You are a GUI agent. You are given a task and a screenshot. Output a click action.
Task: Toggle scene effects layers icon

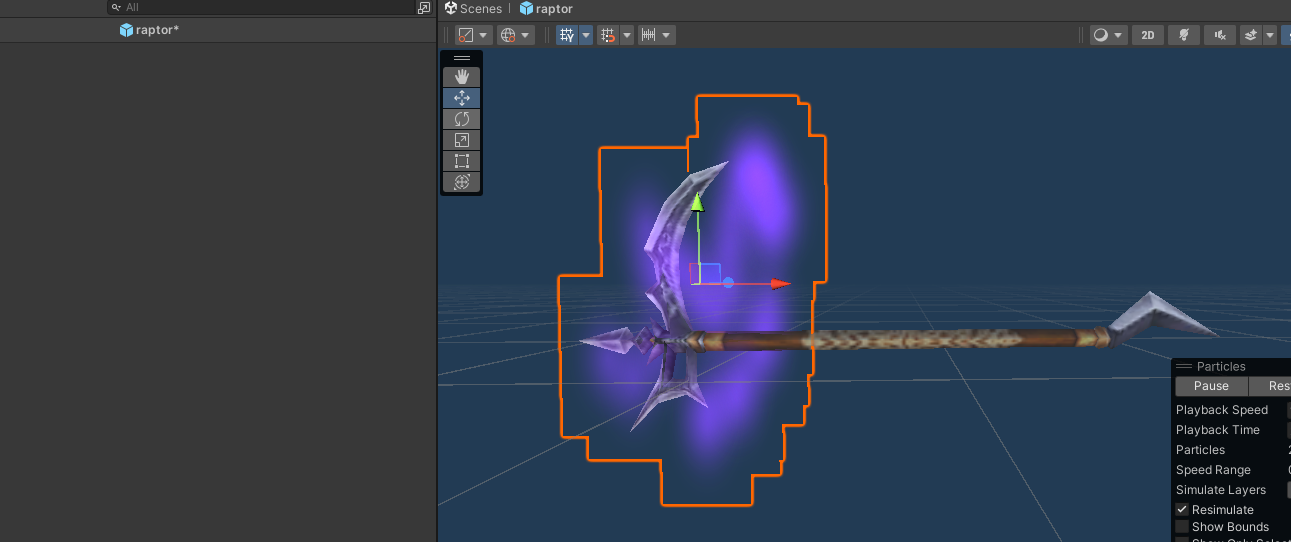(1251, 35)
